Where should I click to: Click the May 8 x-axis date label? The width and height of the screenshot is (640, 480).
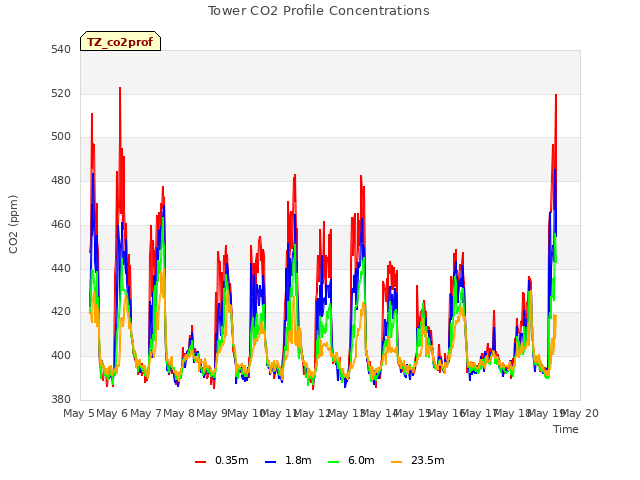(x=179, y=413)
